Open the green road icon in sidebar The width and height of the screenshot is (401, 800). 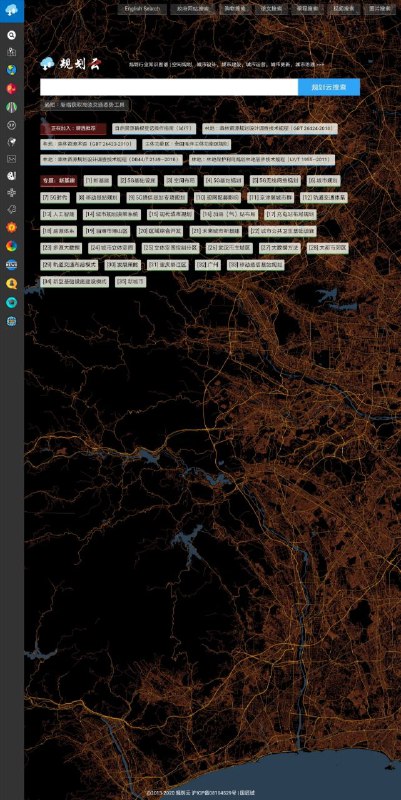pos(11,107)
